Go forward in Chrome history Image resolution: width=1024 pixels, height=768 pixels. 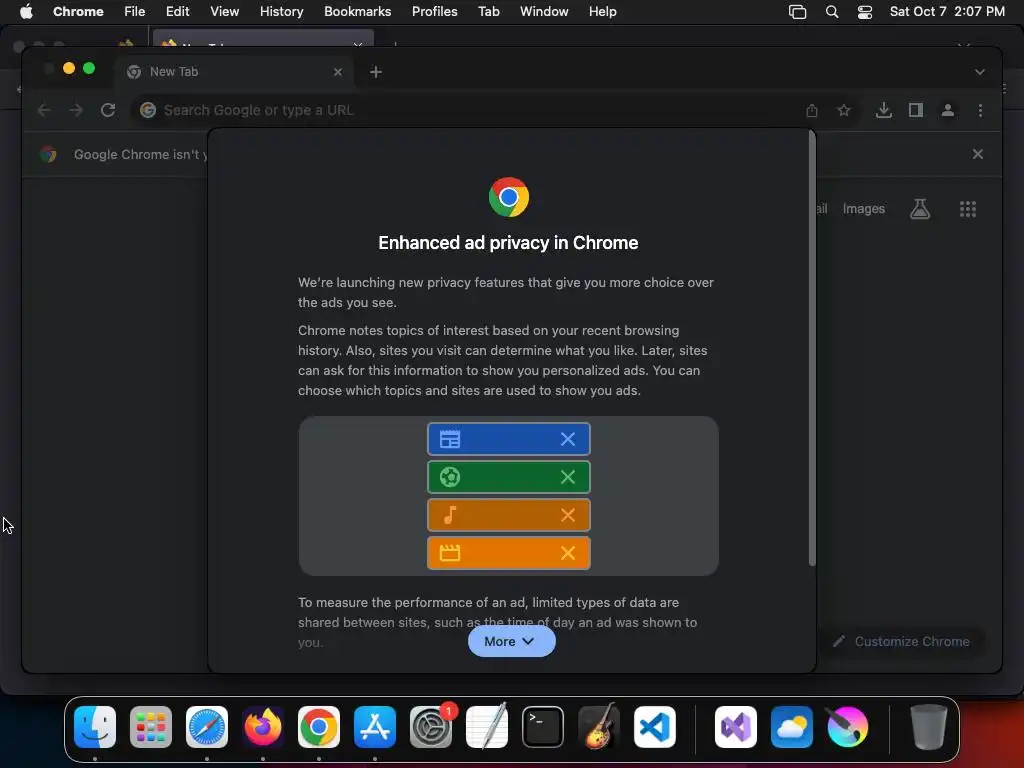[76, 110]
